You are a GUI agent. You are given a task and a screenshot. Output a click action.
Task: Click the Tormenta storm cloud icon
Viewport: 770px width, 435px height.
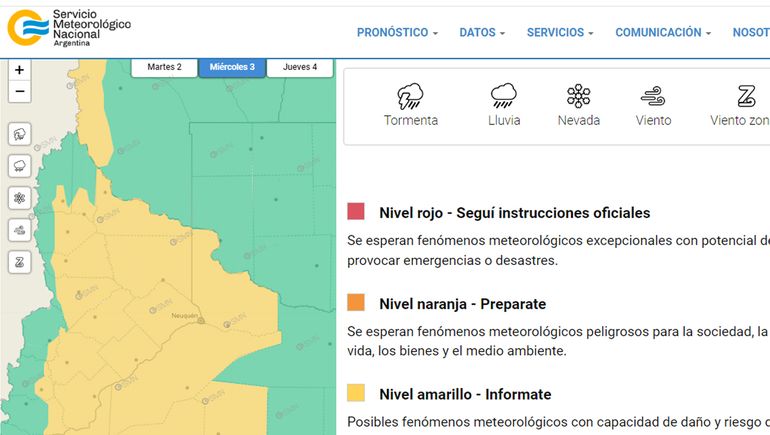[x=410, y=97]
